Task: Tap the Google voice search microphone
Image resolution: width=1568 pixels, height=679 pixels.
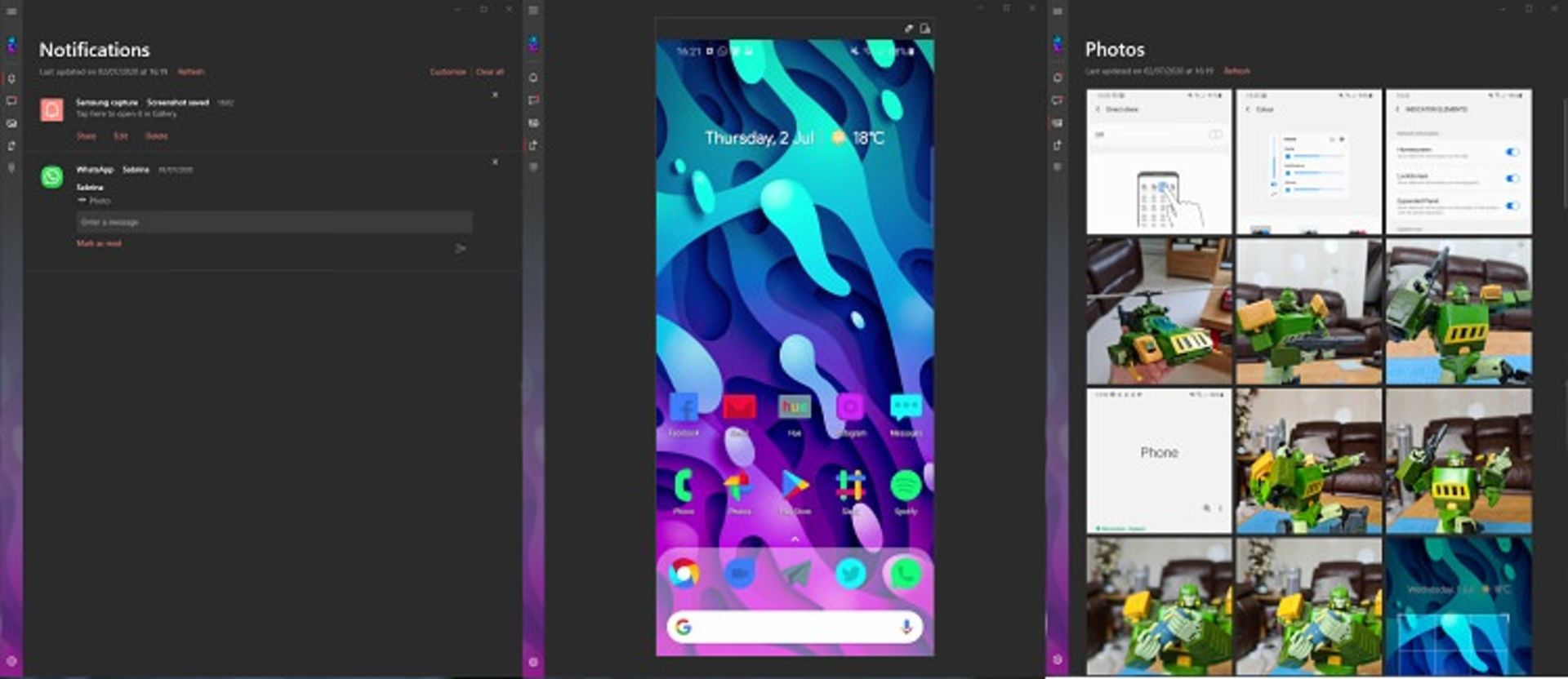Action: (906, 627)
